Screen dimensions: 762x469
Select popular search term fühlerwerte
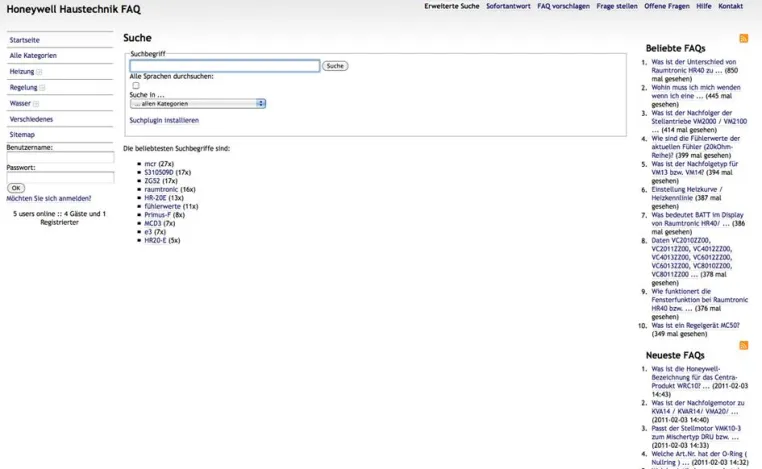[162, 207]
